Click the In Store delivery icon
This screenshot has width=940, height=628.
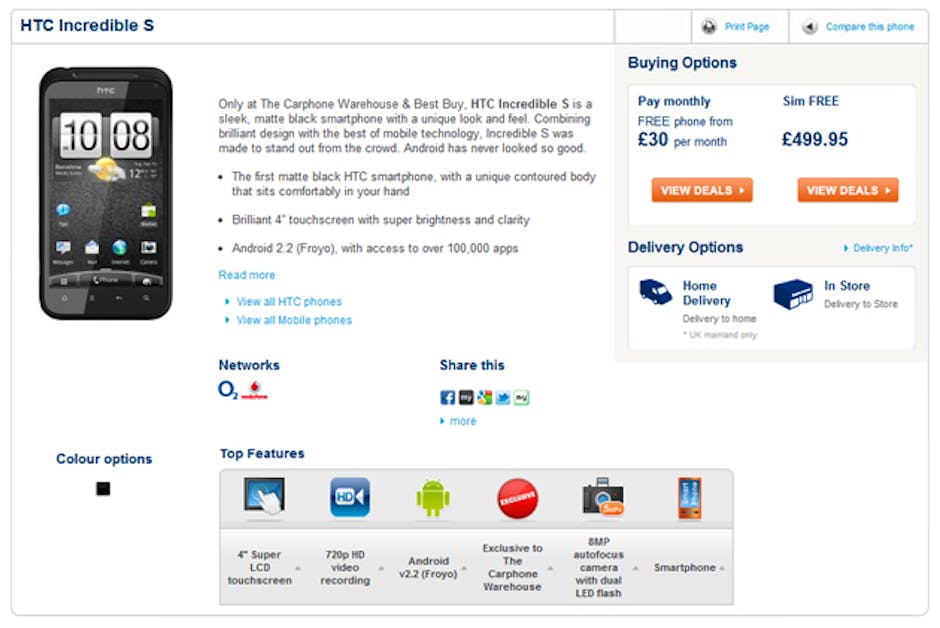793,294
